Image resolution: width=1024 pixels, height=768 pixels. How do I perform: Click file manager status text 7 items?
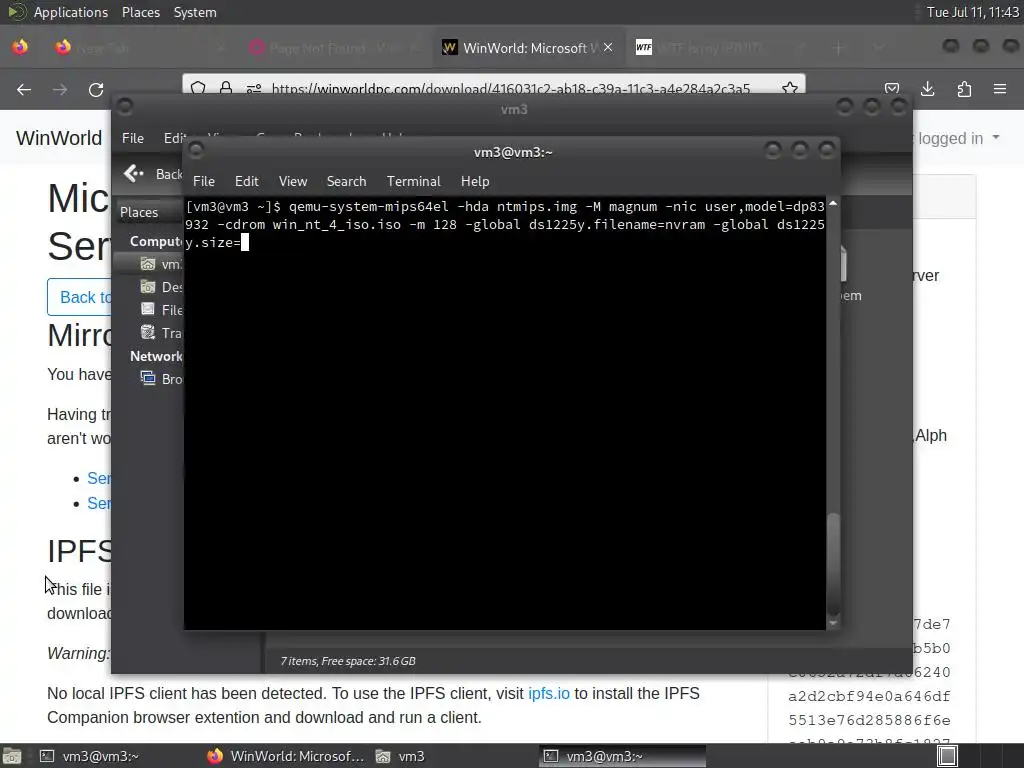(347, 661)
